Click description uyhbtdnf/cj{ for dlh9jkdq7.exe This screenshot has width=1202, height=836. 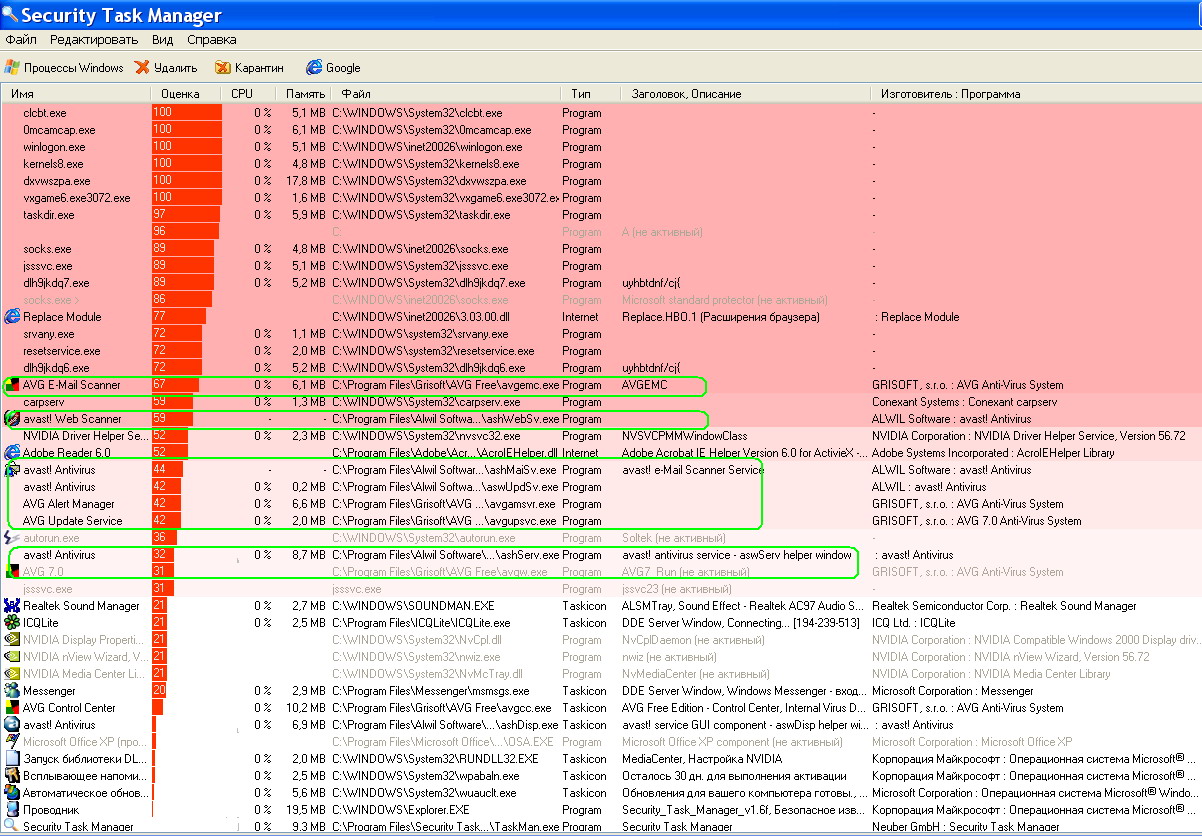tap(651, 283)
